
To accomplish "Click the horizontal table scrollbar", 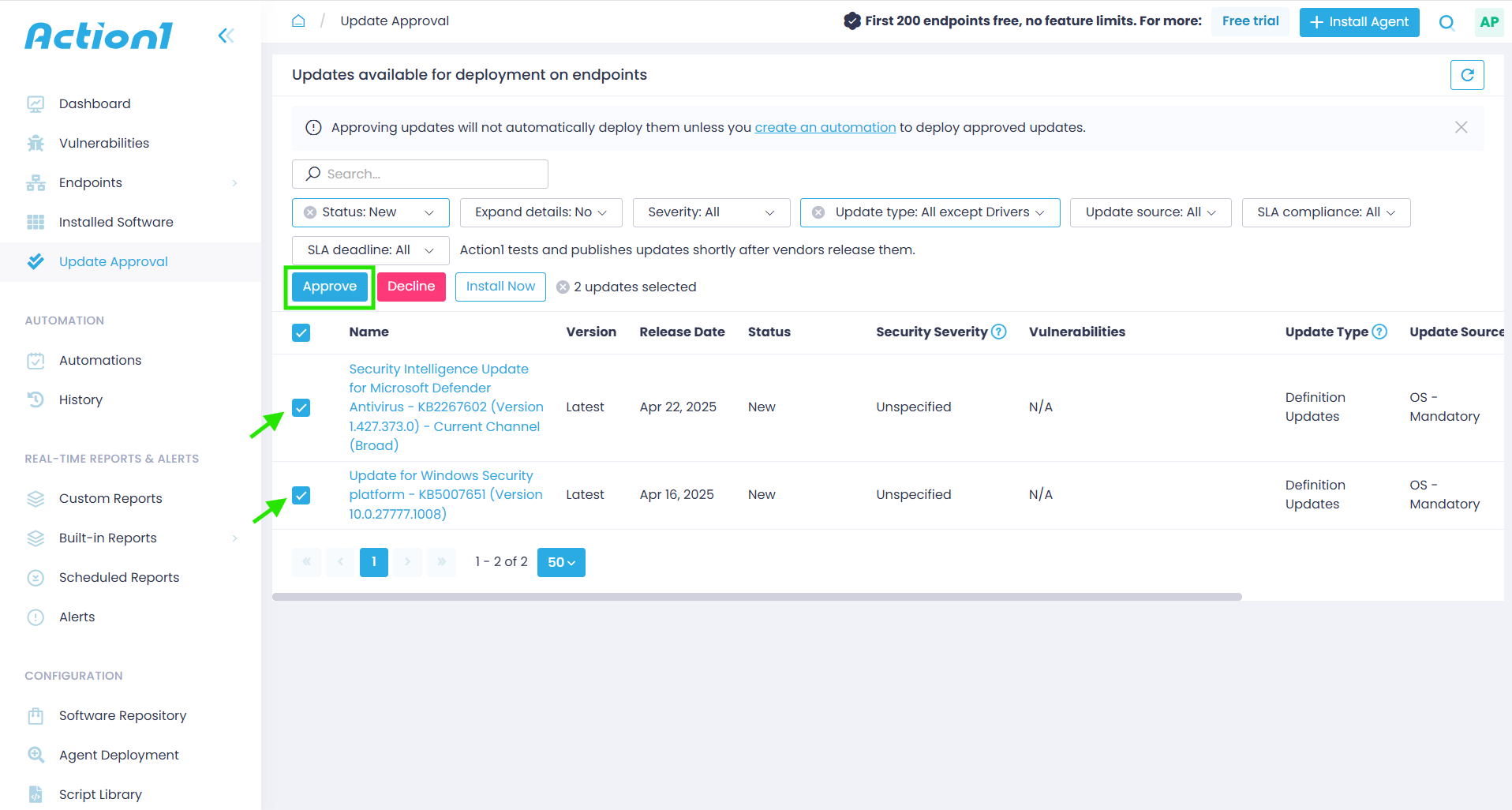I will (x=757, y=597).
